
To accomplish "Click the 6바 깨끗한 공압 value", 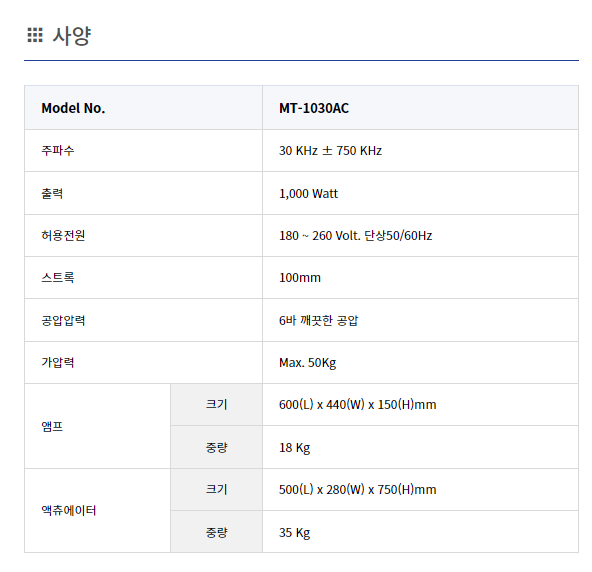I will (x=318, y=321).
